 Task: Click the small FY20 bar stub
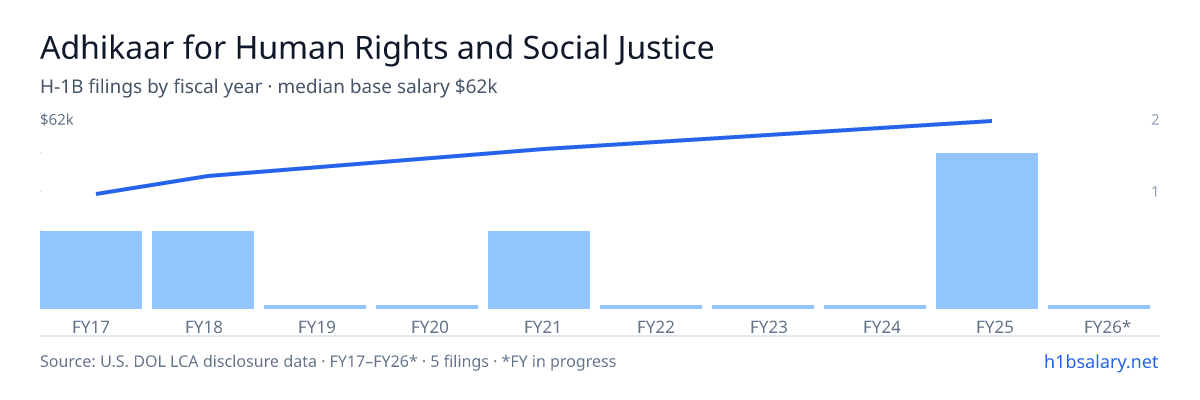click(x=427, y=307)
